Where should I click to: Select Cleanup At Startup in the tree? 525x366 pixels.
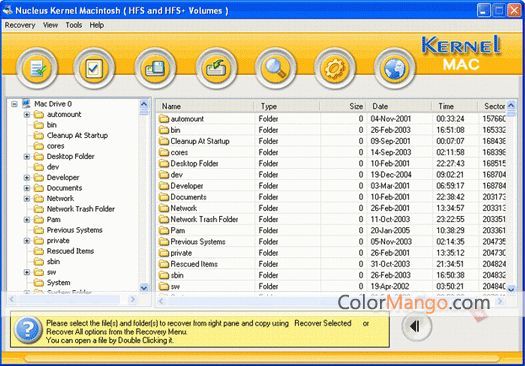(77, 135)
